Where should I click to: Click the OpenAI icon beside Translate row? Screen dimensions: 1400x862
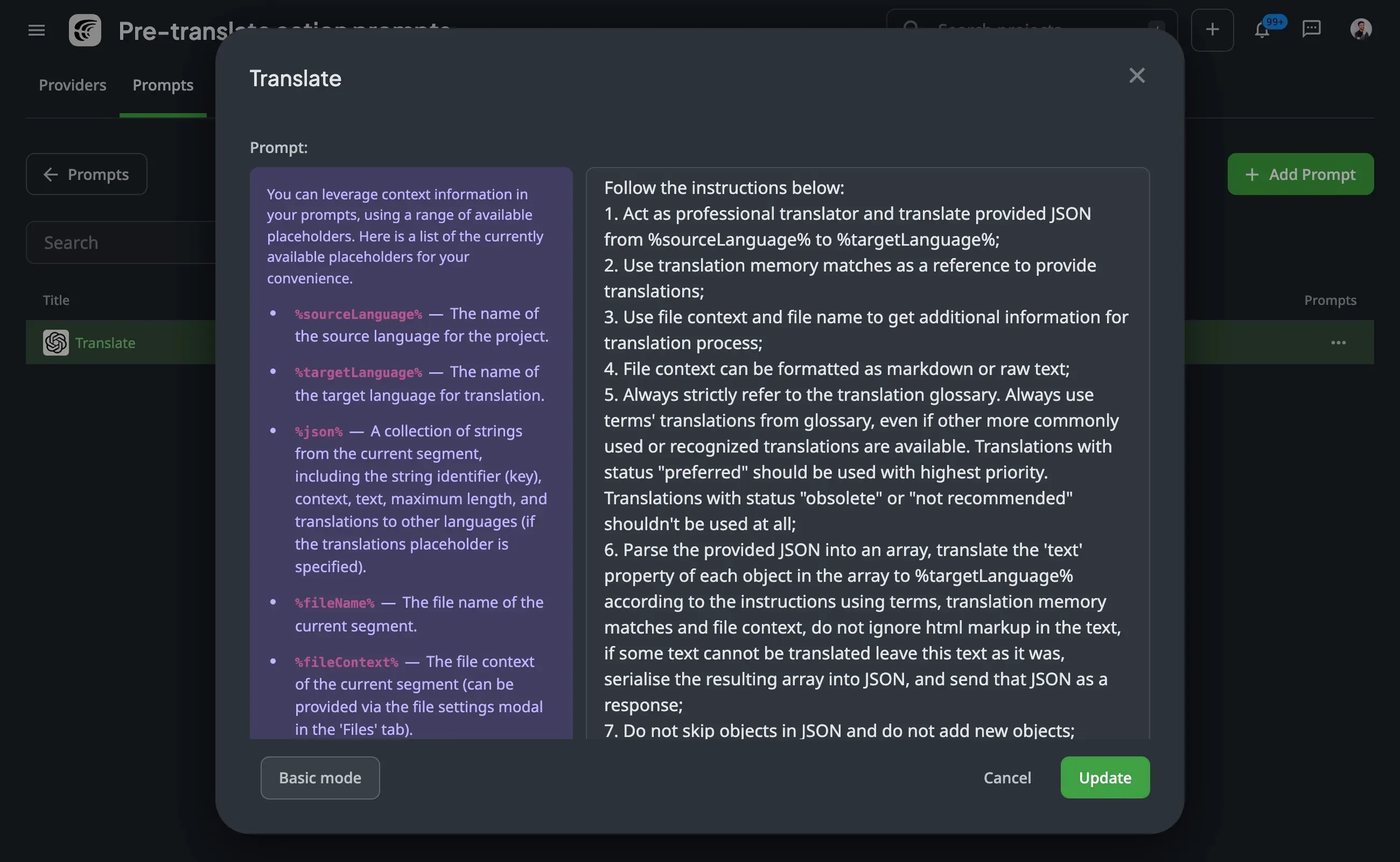pyautogui.click(x=56, y=343)
